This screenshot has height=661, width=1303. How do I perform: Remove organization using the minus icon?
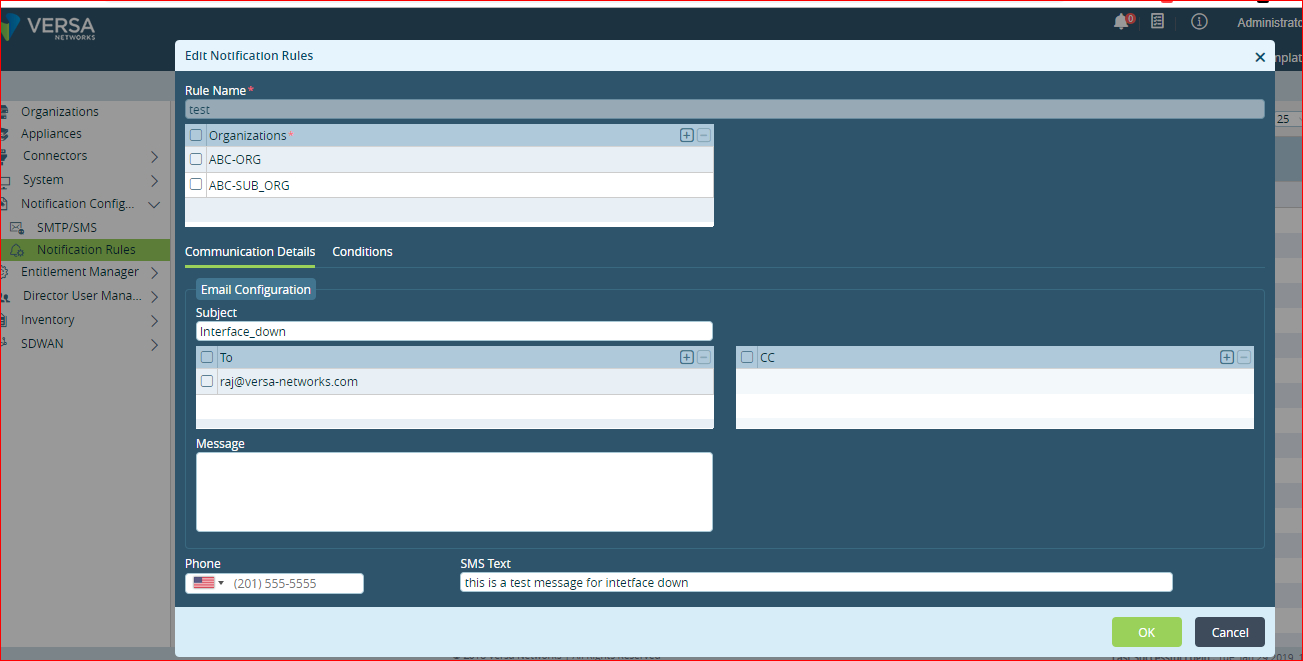click(703, 136)
